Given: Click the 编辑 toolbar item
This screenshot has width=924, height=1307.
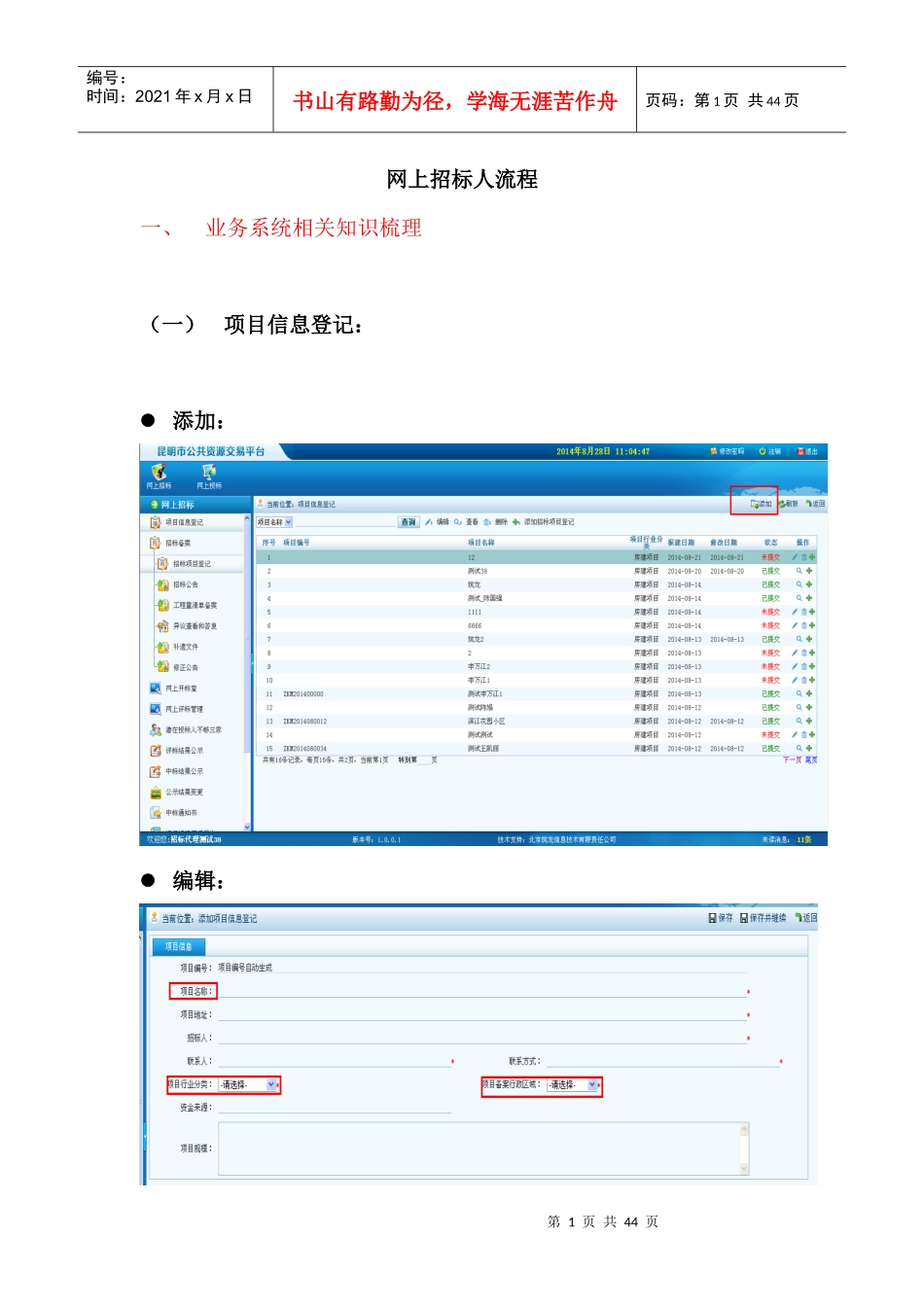Looking at the screenshot, I should click(x=438, y=522).
